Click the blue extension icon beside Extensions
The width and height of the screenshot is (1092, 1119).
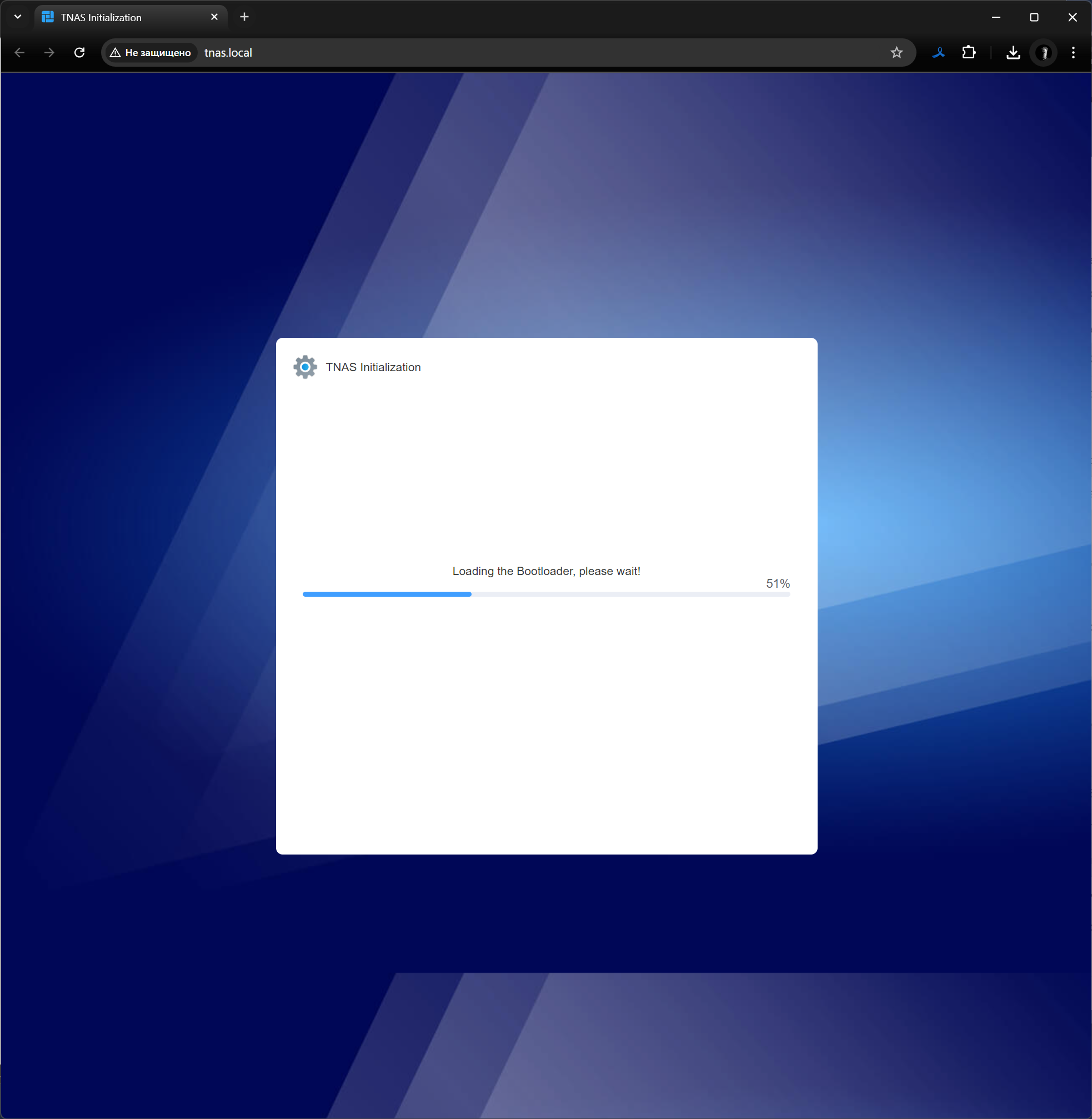(x=938, y=53)
